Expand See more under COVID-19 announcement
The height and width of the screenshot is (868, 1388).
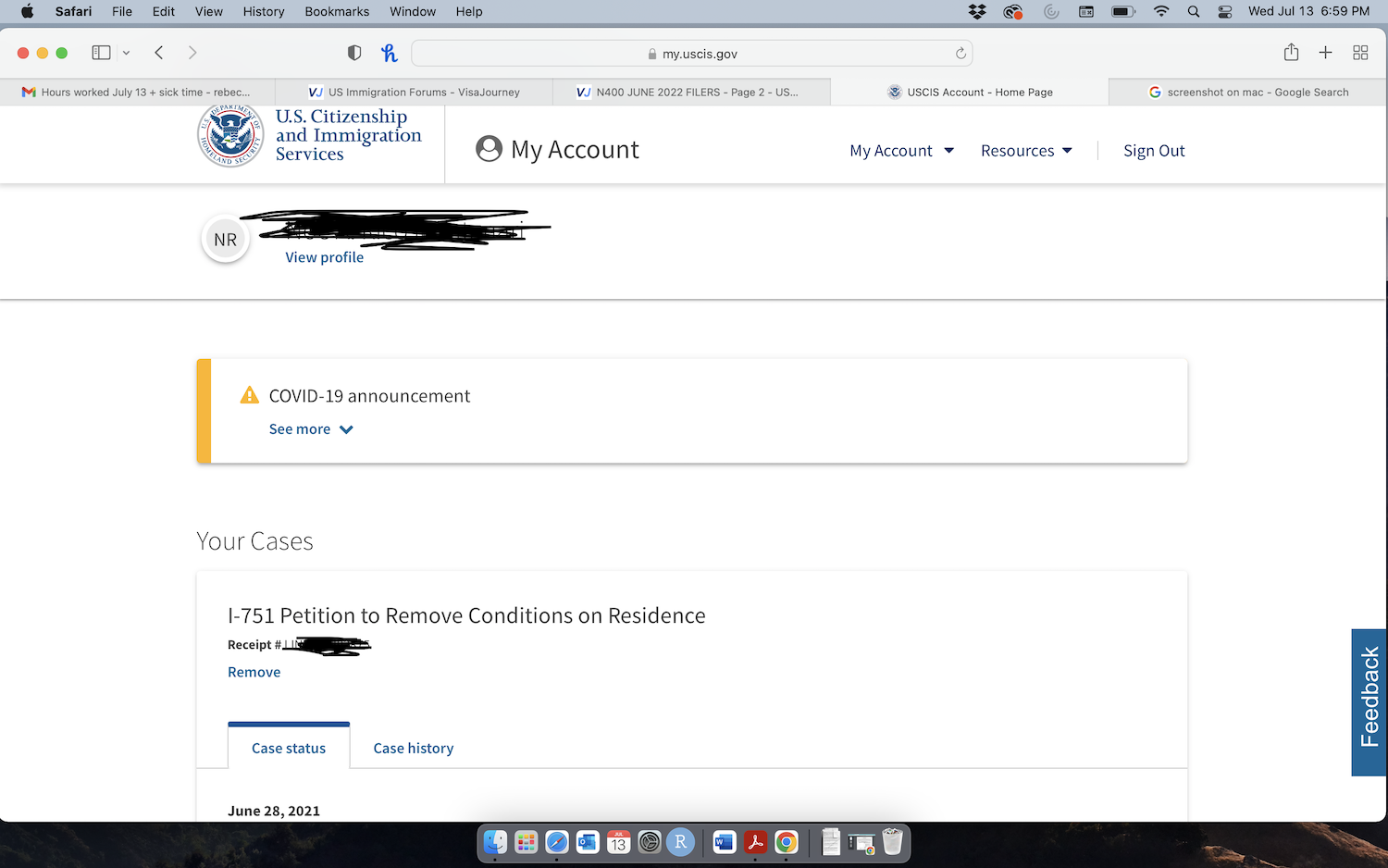[x=311, y=429]
